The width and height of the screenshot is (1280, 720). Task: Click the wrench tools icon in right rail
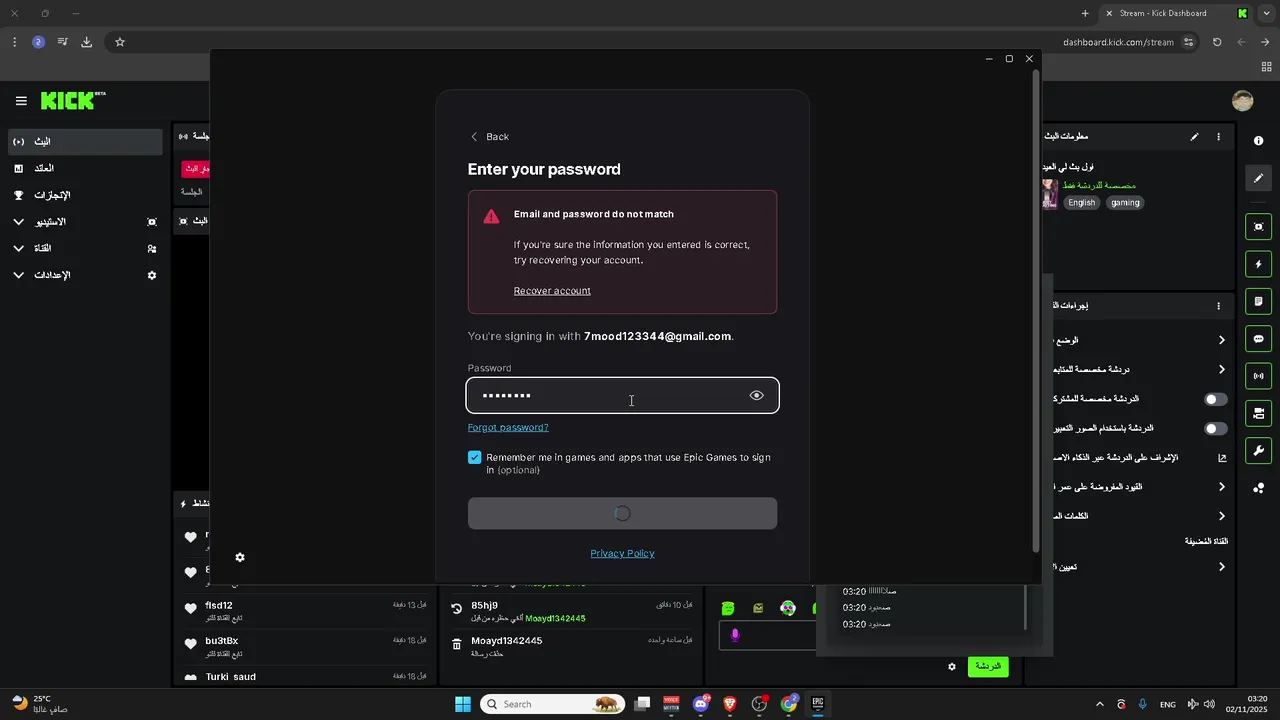tap(1259, 451)
